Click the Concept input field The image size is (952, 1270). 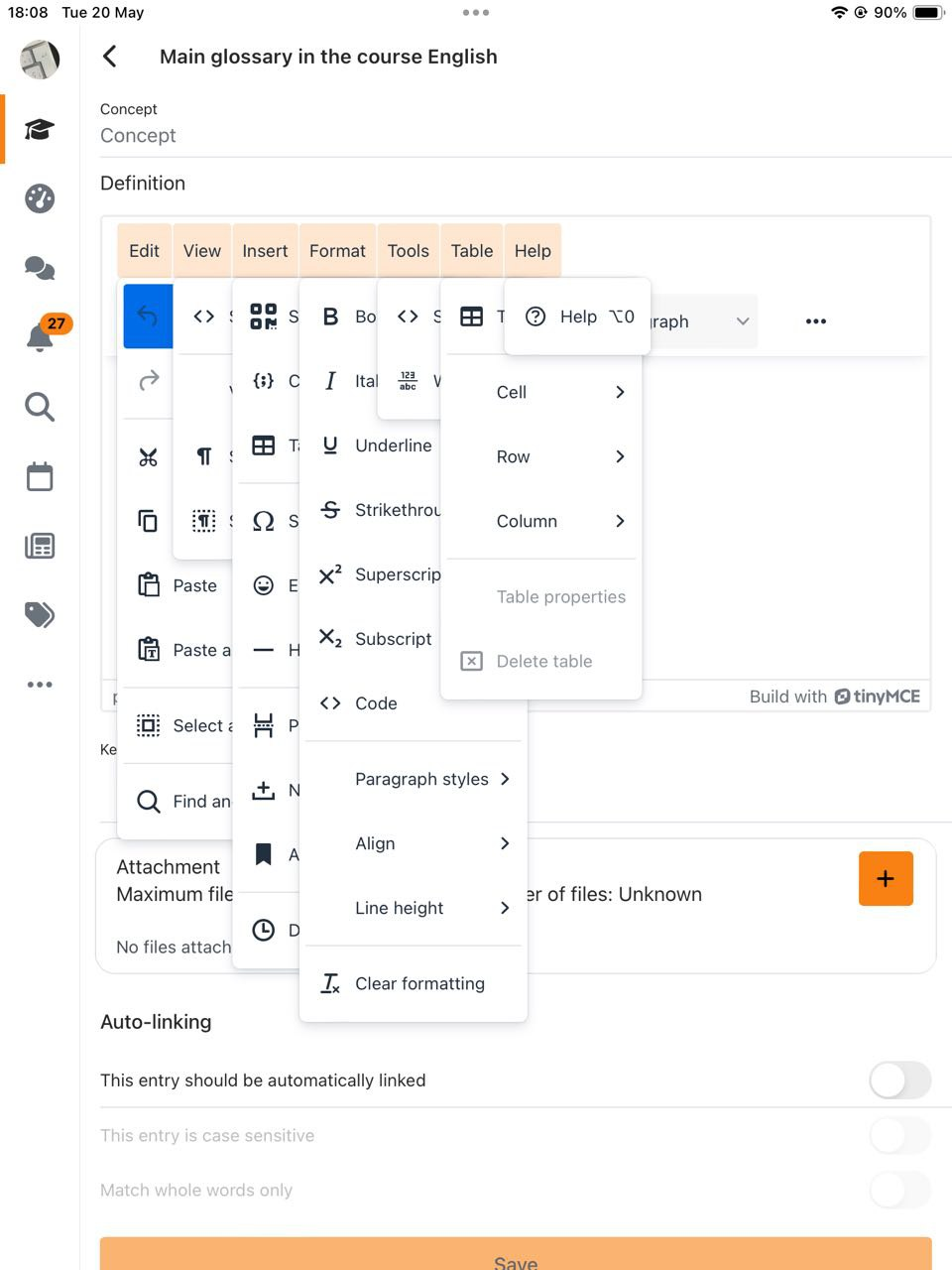[x=526, y=136]
